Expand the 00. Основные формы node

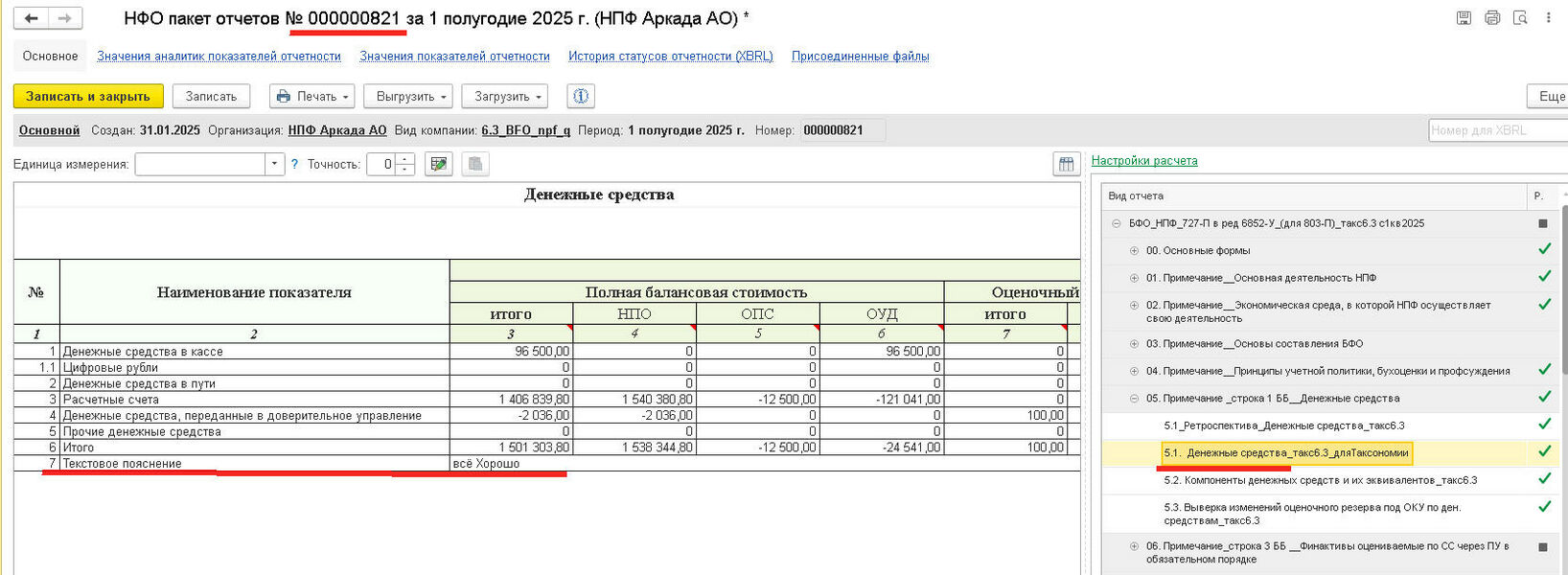tap(1134, 250)
